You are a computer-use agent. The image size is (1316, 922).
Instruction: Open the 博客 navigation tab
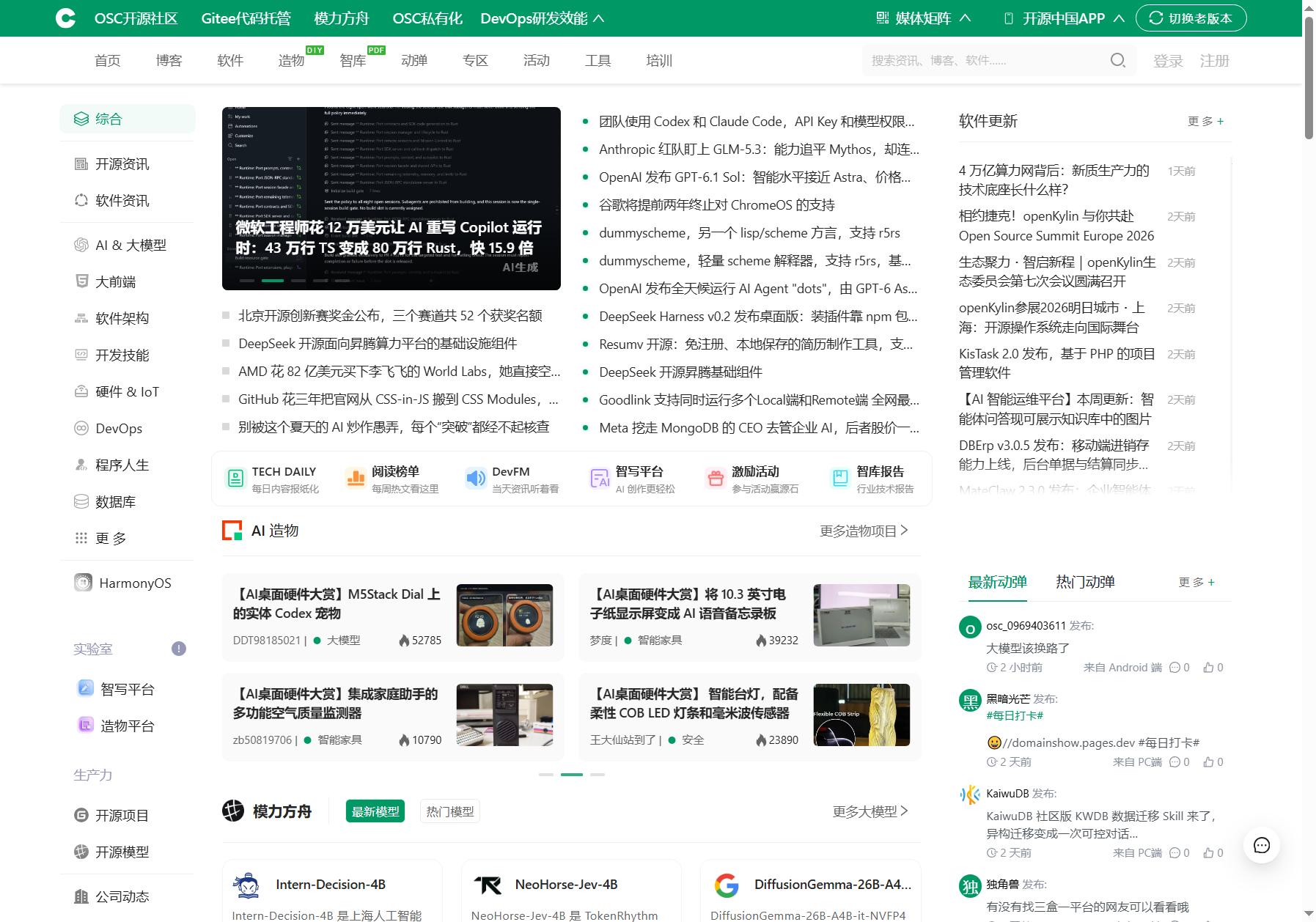tap(169, 61)
